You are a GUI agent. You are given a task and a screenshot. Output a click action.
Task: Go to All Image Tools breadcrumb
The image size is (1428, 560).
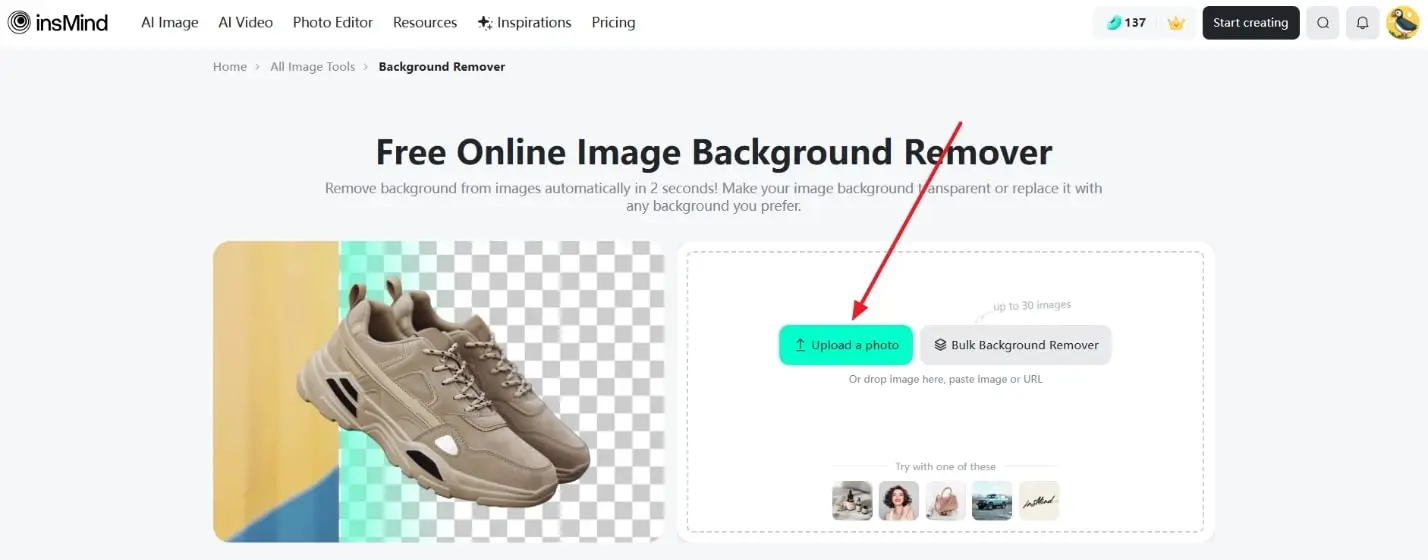coord(312,67)
